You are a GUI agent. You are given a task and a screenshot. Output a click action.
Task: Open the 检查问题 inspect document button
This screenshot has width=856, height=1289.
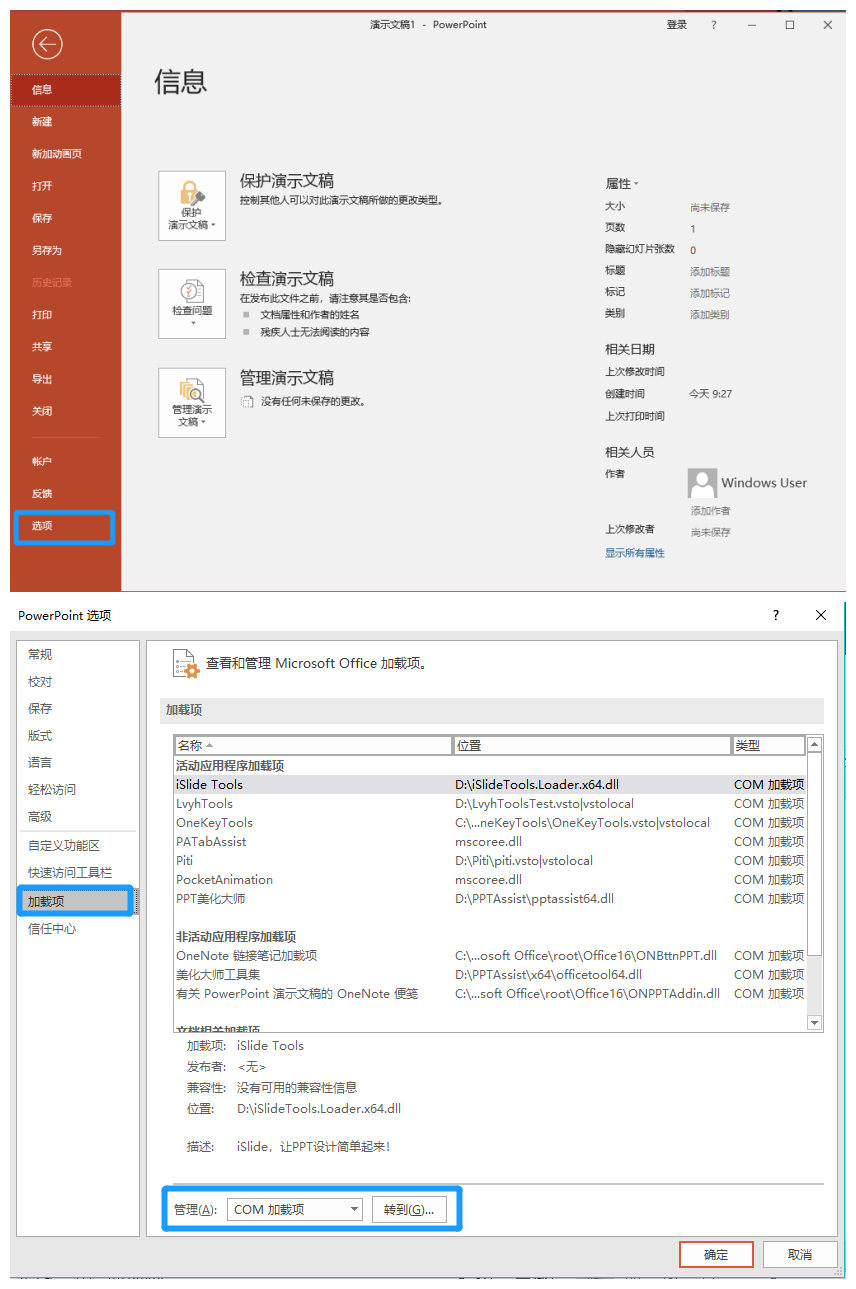(x=192, y=303)
